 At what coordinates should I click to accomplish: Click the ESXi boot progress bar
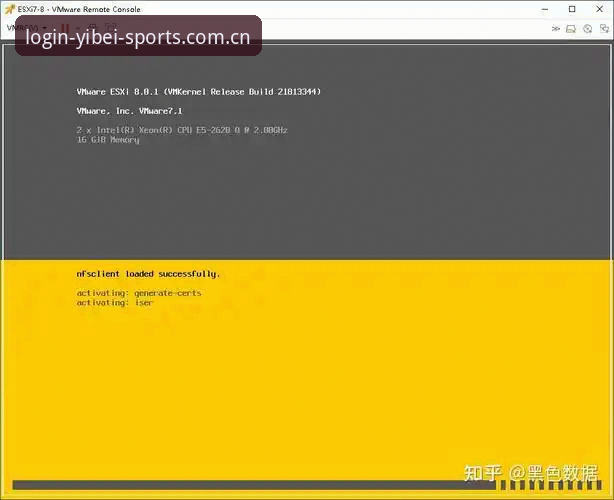tap(307, 485)
